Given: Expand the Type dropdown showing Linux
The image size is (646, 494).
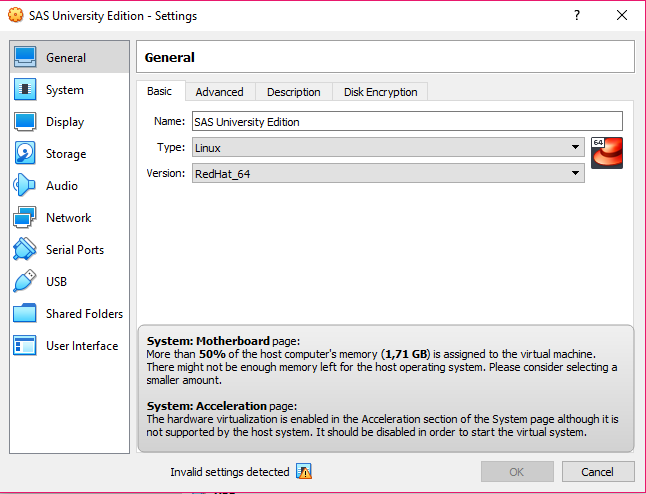Looking at the screenshot, I should point(388,147).
